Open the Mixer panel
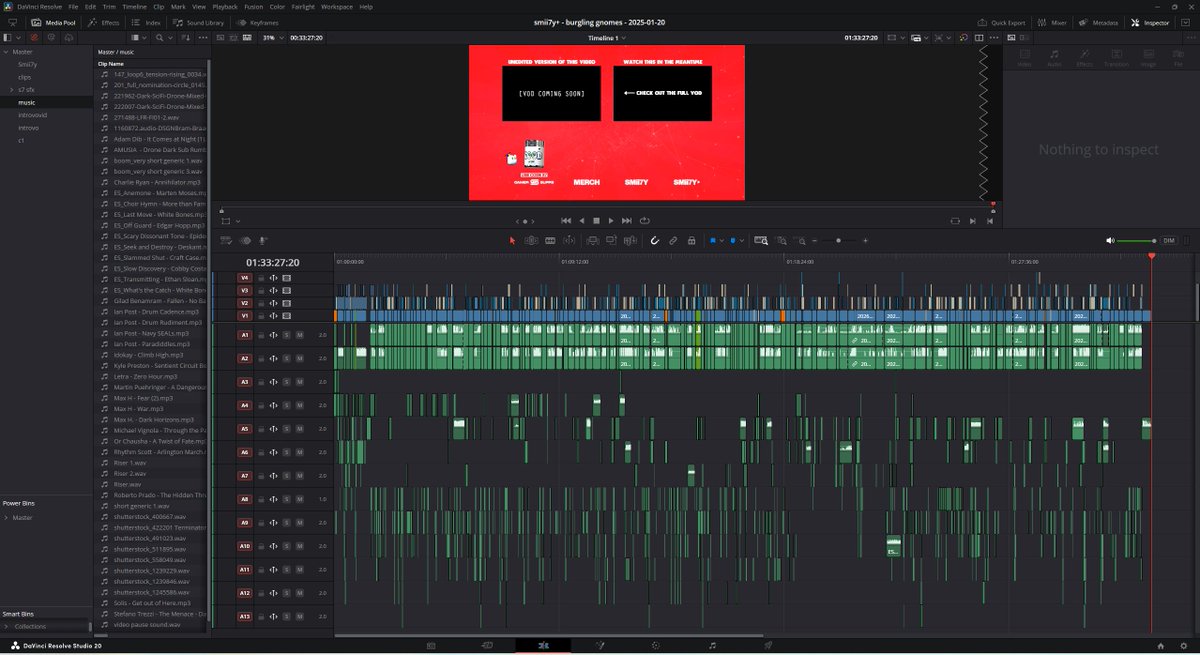1200x655 pixels. [x=1053, y=21]
